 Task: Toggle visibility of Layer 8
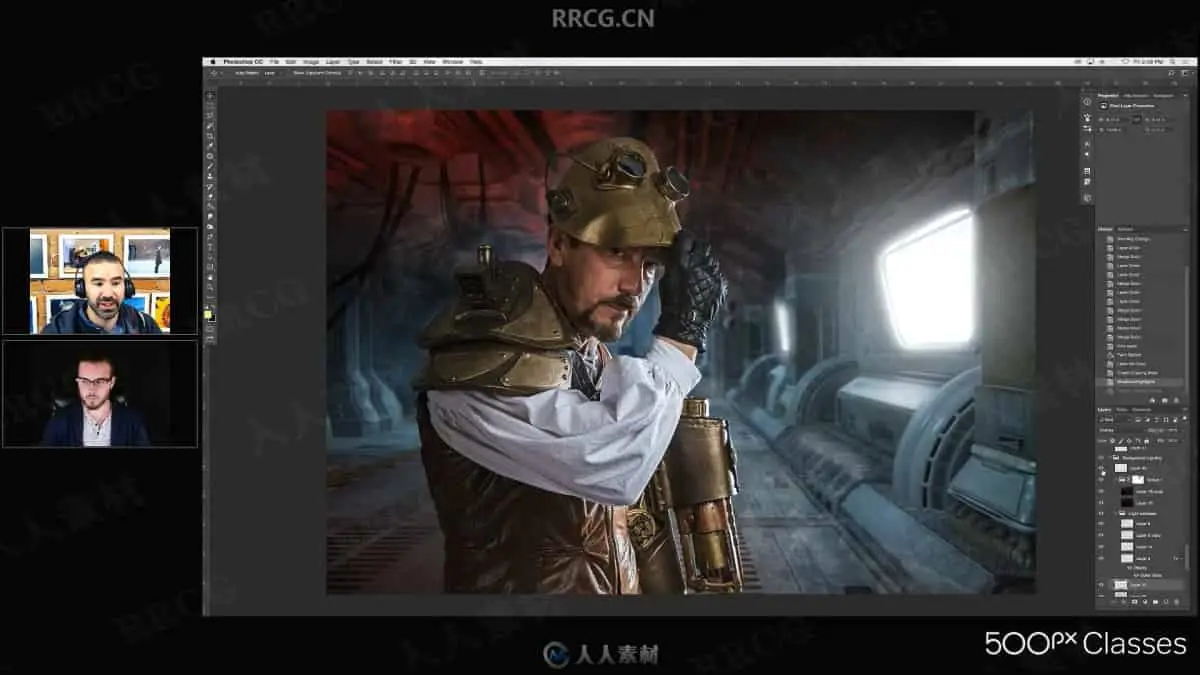coord(1101,558)
